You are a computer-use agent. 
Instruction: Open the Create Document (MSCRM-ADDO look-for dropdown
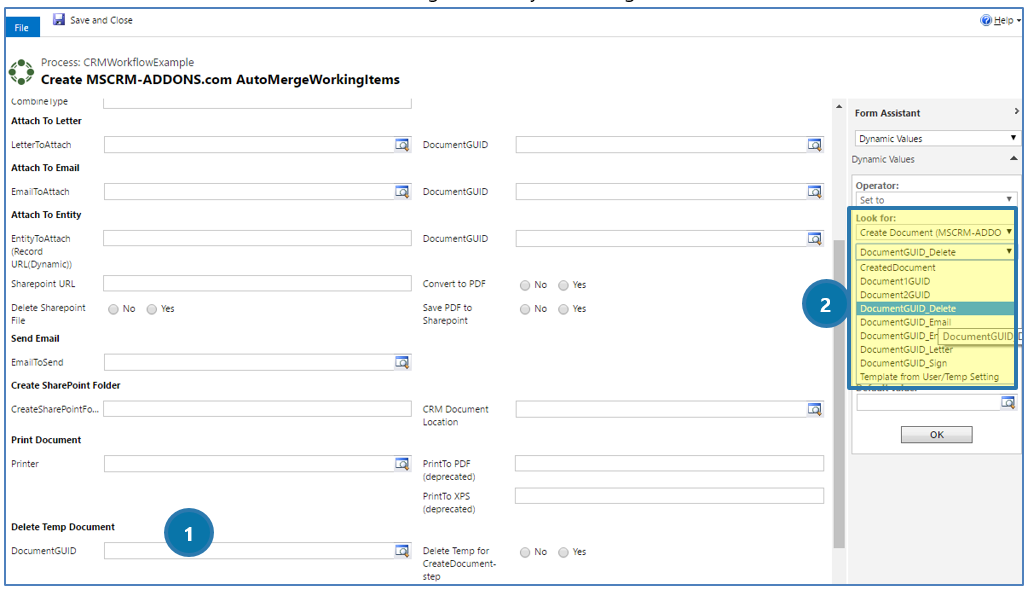click(x=935, y=232)
